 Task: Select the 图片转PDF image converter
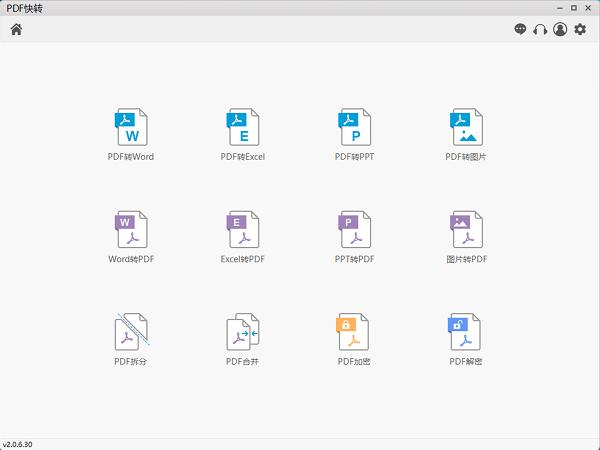point(466,230)
